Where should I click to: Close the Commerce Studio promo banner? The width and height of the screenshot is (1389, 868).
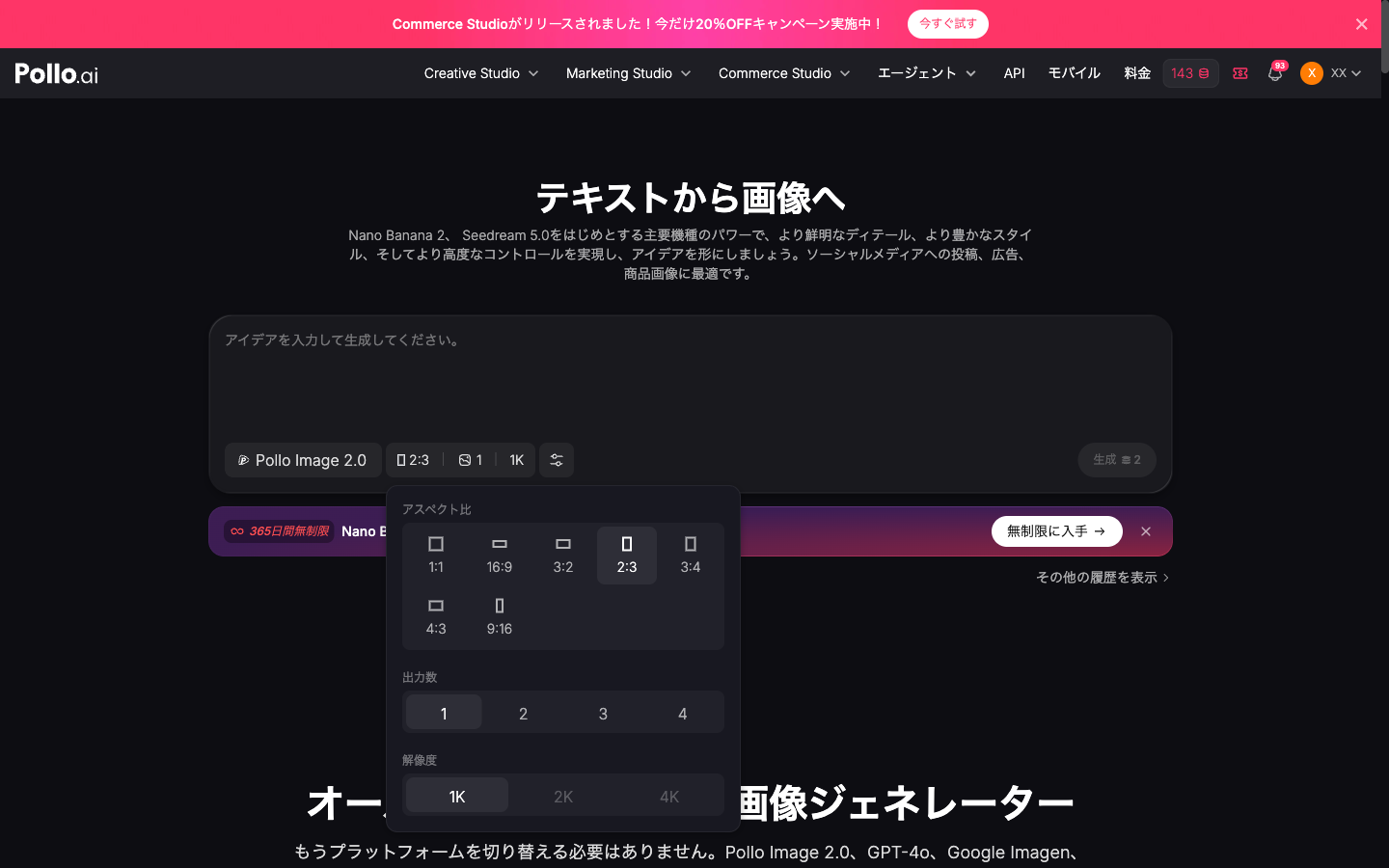point(1361,24)
